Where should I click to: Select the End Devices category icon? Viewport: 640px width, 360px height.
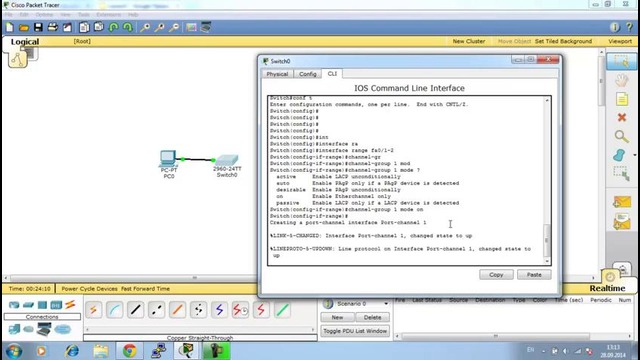click(x=14, y=329)
